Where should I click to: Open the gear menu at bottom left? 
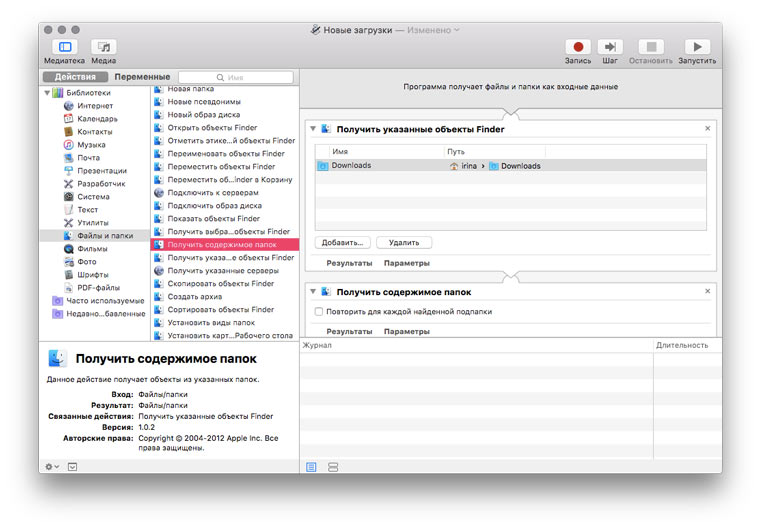point(51,467)
